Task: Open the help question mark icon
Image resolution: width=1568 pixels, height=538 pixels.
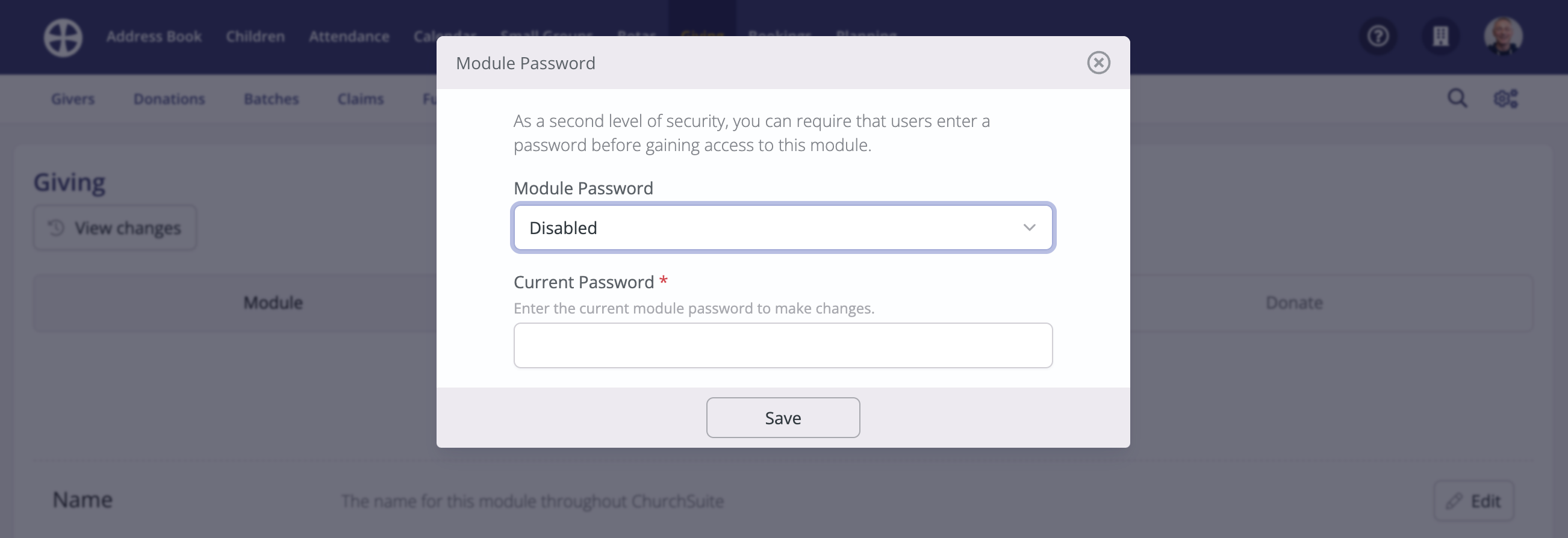Action: click(1378, 36)
